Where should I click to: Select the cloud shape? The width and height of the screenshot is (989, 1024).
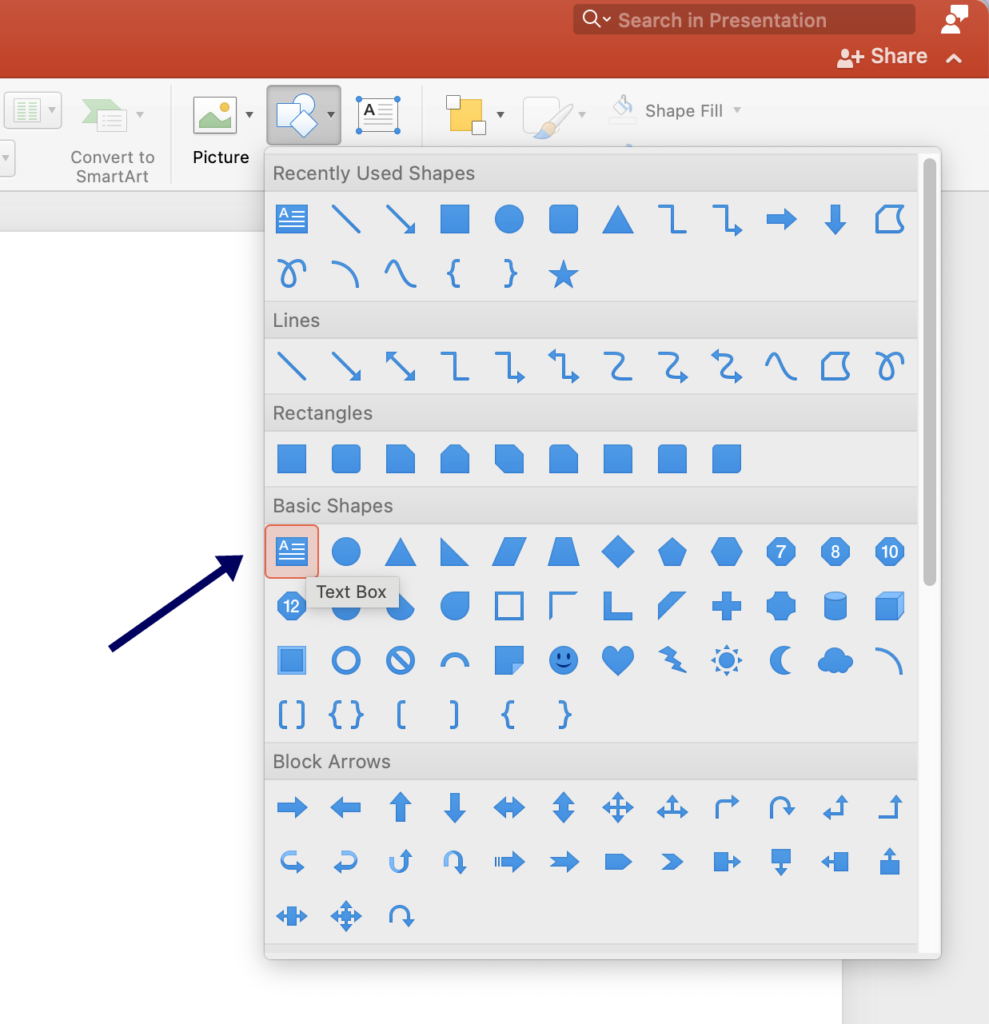click(835, 660)
